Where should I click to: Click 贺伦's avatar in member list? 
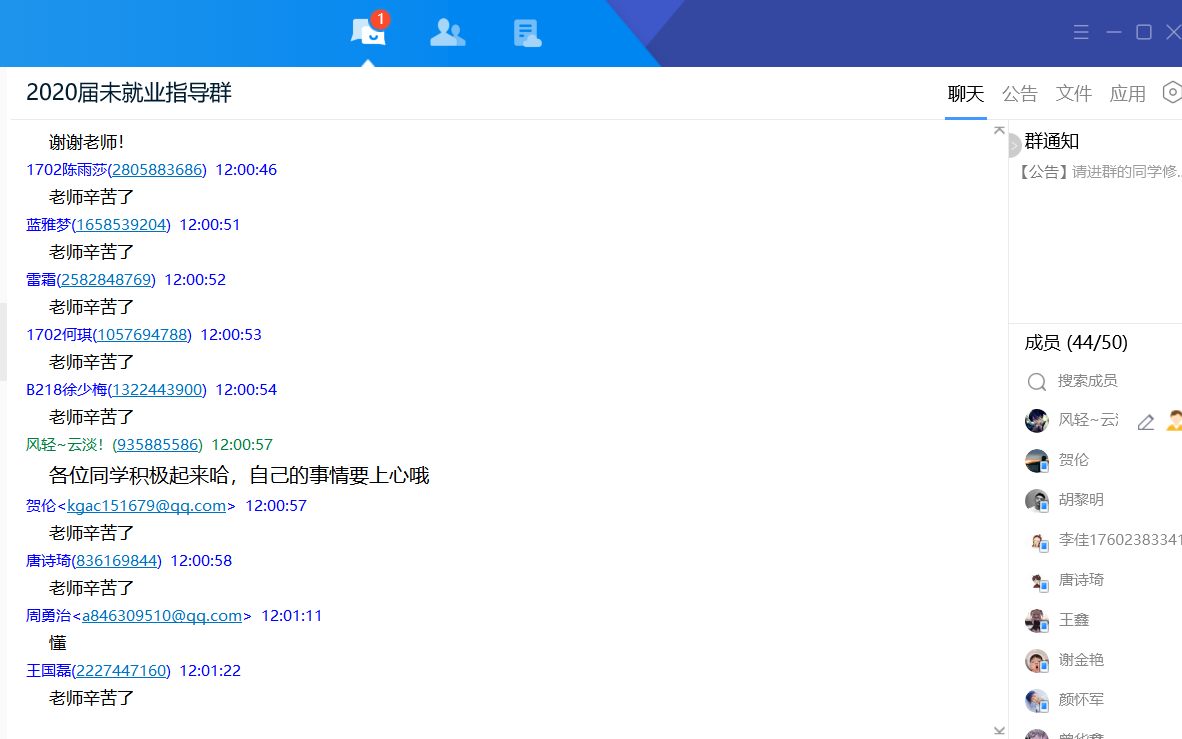tap(1037, 461)
